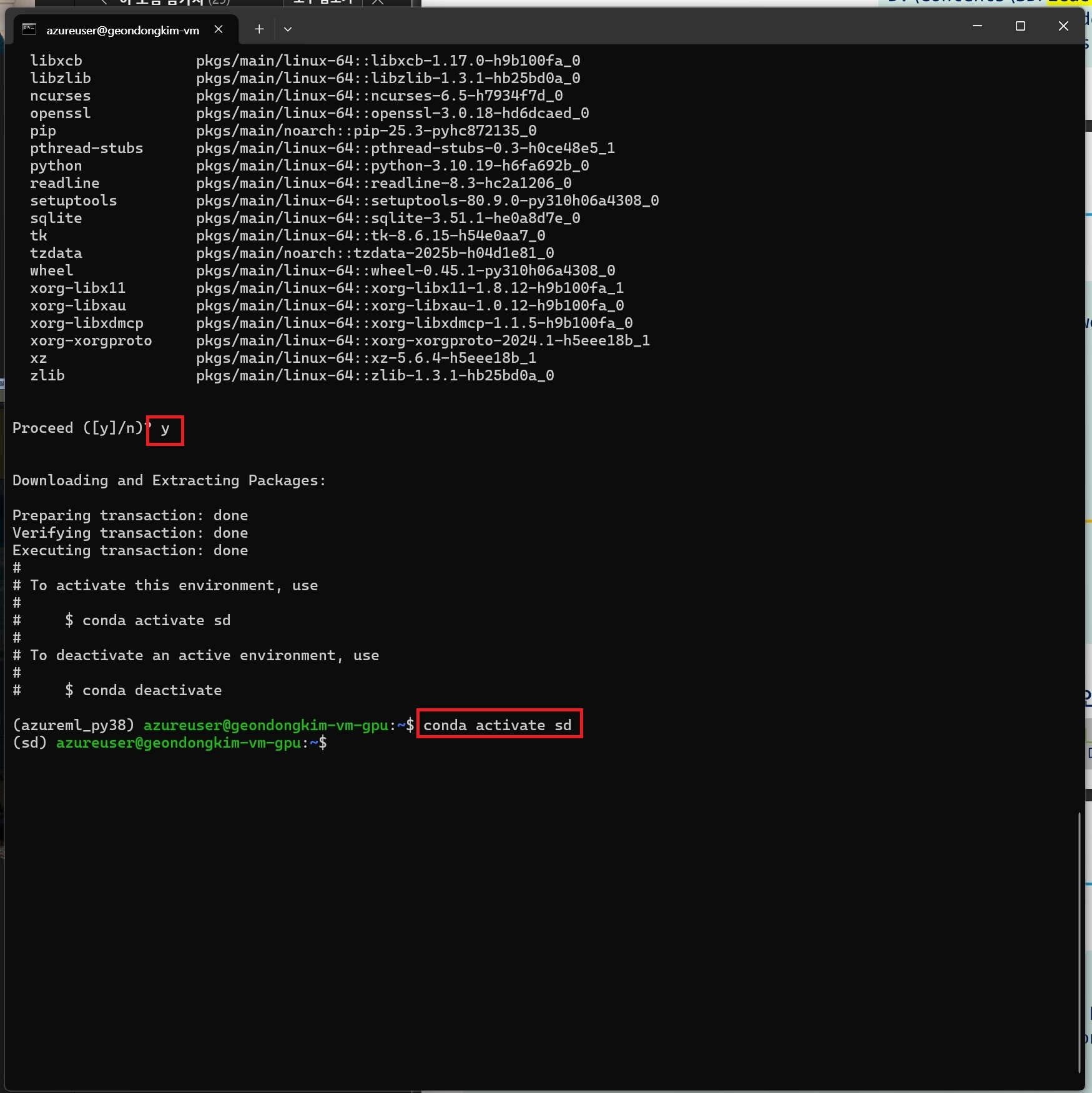Click 'Verifying transaction: done' line

[130, 533]
